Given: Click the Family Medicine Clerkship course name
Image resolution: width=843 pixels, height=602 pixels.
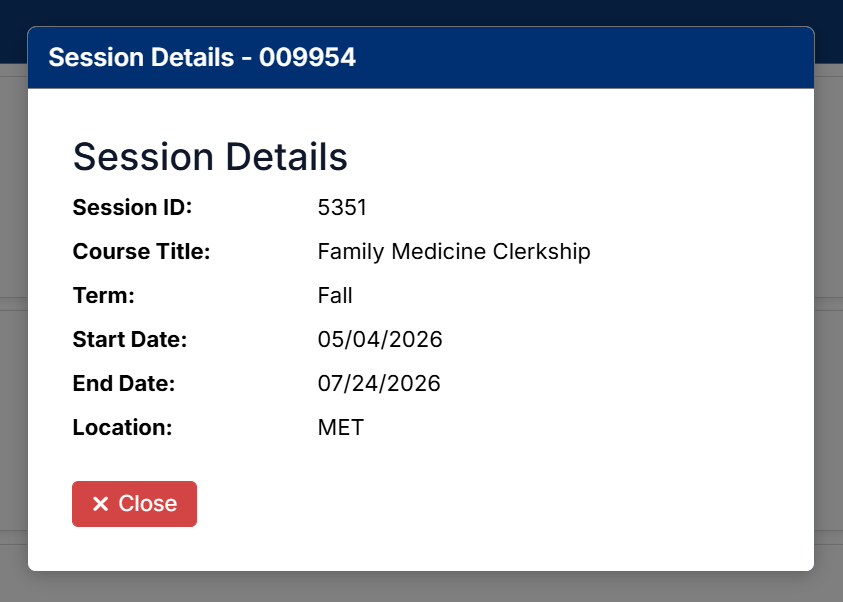Looking at the screenshot, I should point(454,251).
